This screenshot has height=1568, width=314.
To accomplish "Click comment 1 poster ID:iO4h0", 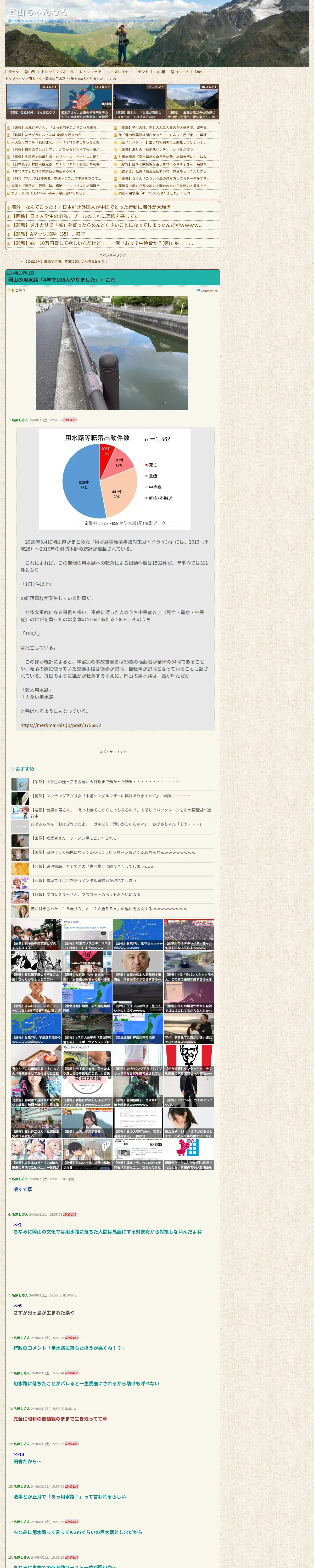I will pos(70,420).
